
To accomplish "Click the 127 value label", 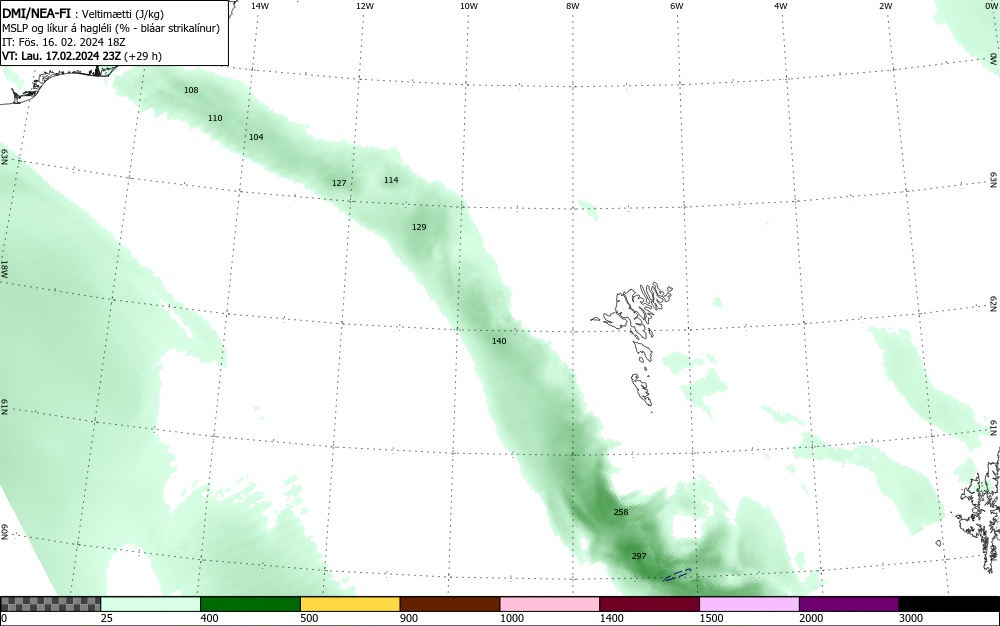I will 339,183.
